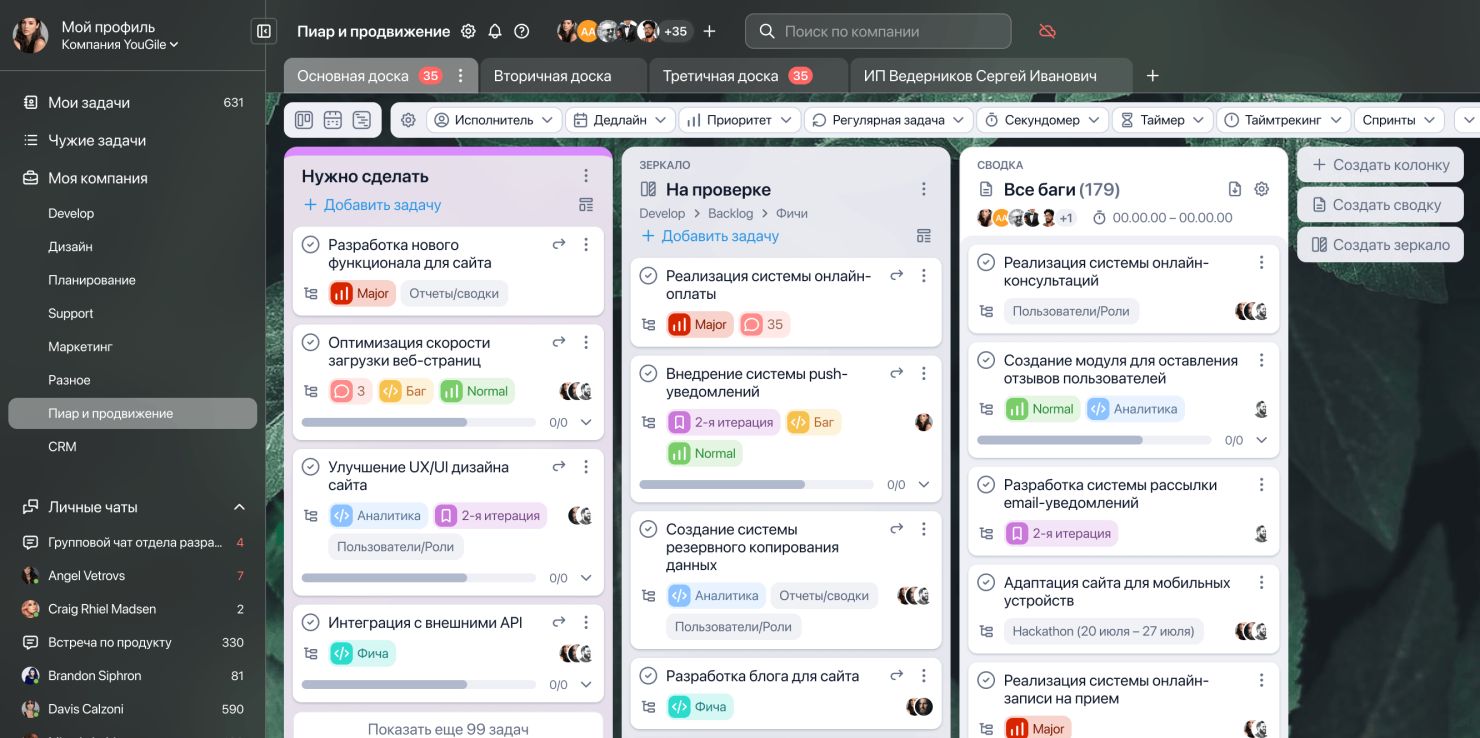Click the notifications bell icon
The image size is (1480, 738).
tap(495, 31)
